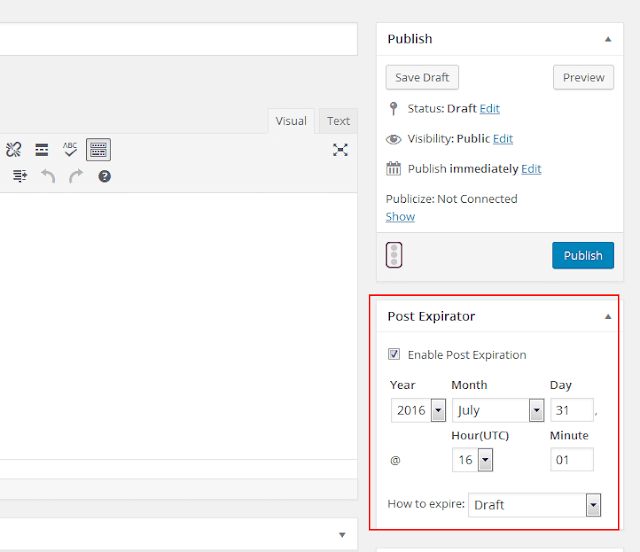Edit the Publish immediately link
Image resolution: width=640 pixels, height=552 pixels.
click(531, 169)
